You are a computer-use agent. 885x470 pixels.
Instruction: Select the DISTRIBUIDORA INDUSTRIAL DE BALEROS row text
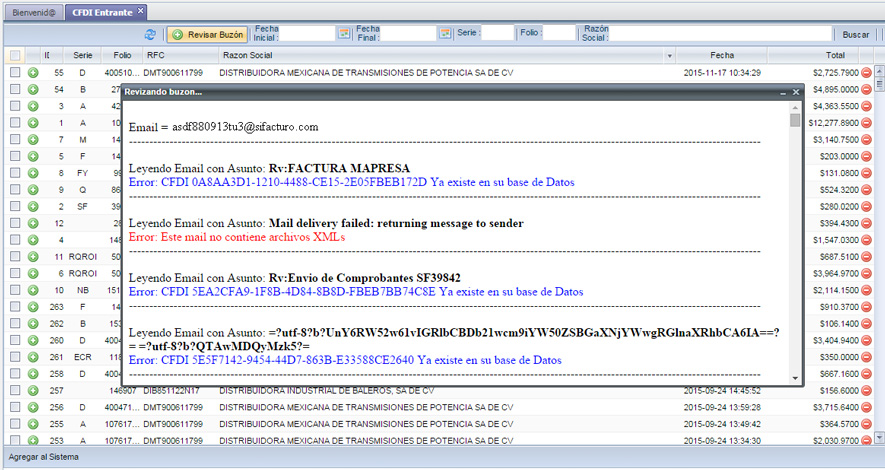[x=327, y=390]
